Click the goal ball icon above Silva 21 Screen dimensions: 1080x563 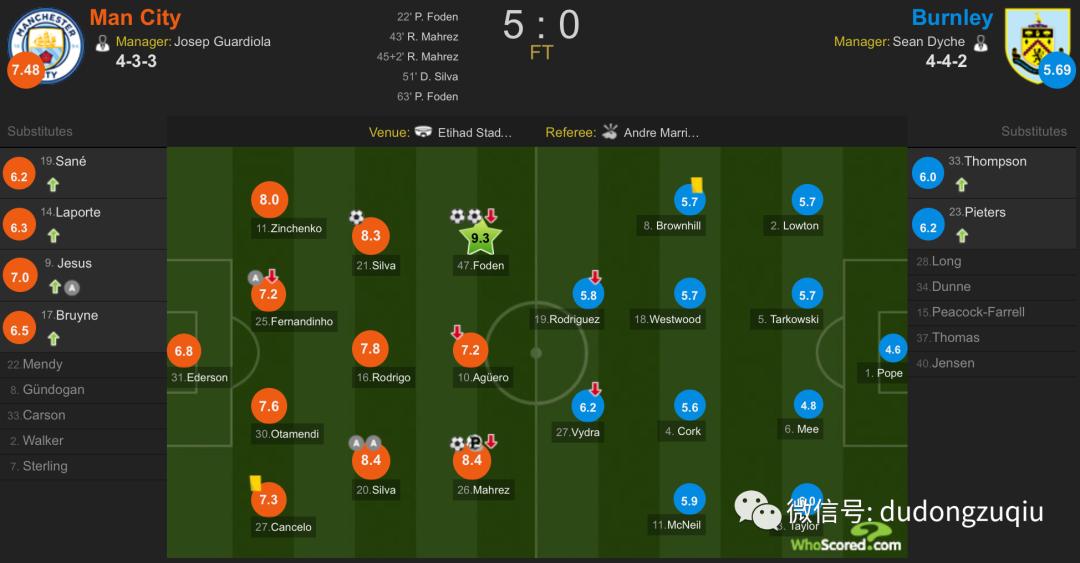point(356,216)
